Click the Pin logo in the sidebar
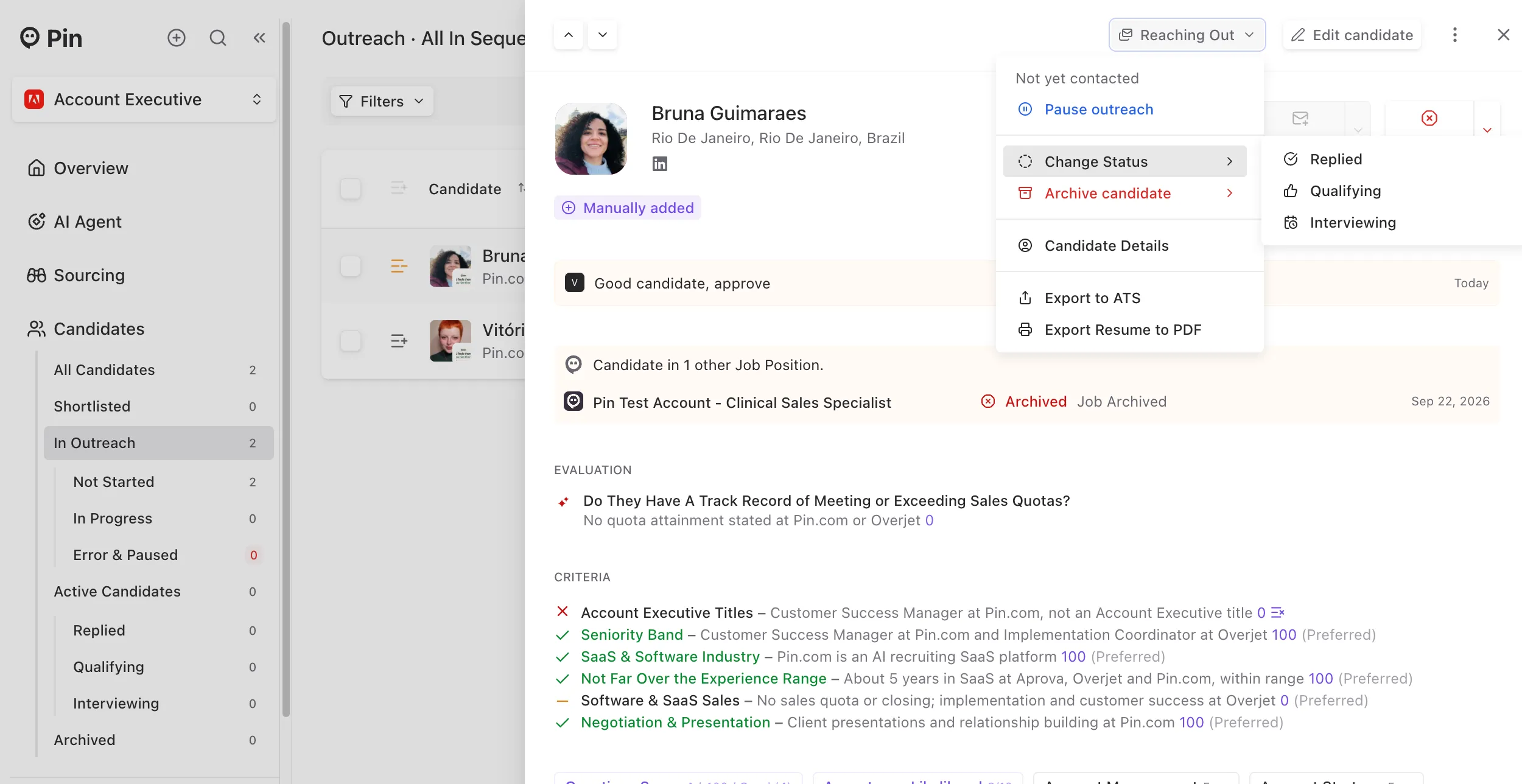The image size is (1522, 784). tap(51, 38)
